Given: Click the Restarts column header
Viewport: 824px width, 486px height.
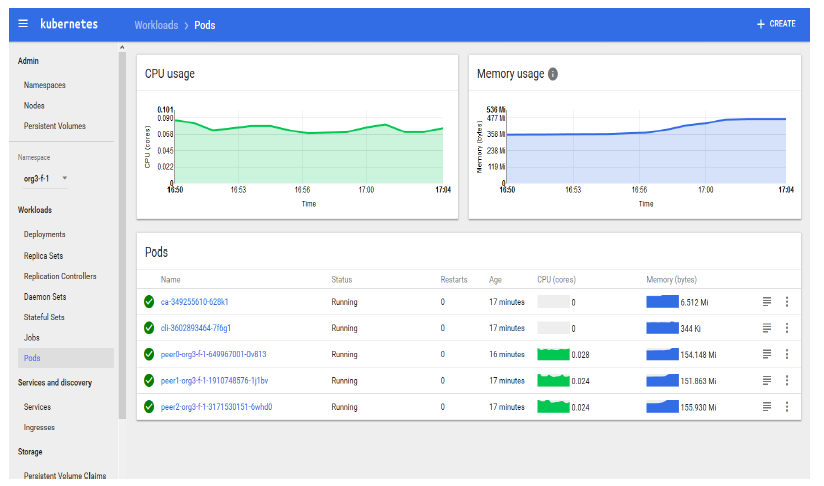Looking at the screenshot, I should click(454, 280).
